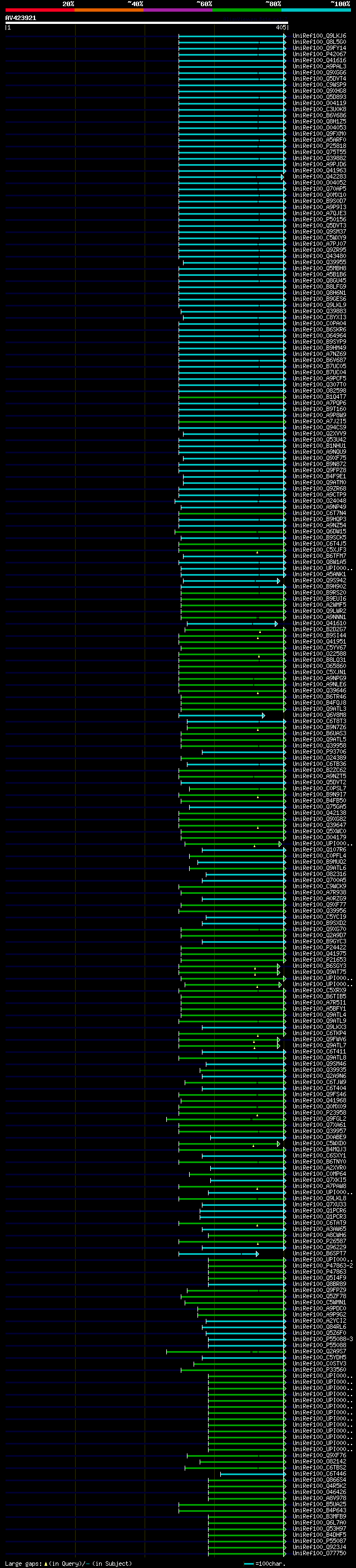Select UniRef100_B4P643 hit name
Viewport: 356px width, 1568px height.
pos(319,1510)
